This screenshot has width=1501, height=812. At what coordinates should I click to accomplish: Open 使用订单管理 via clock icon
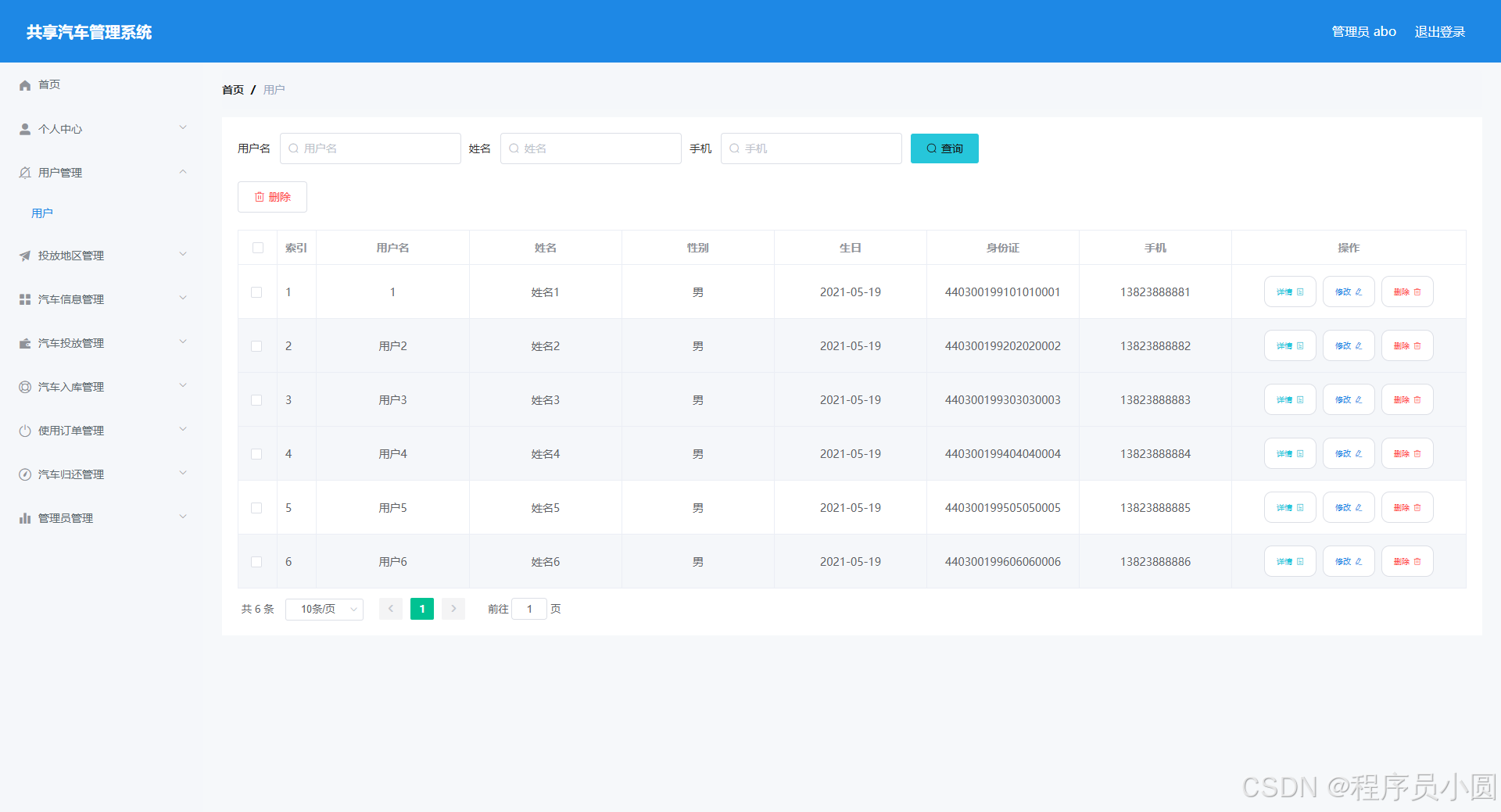click(24, 430)
